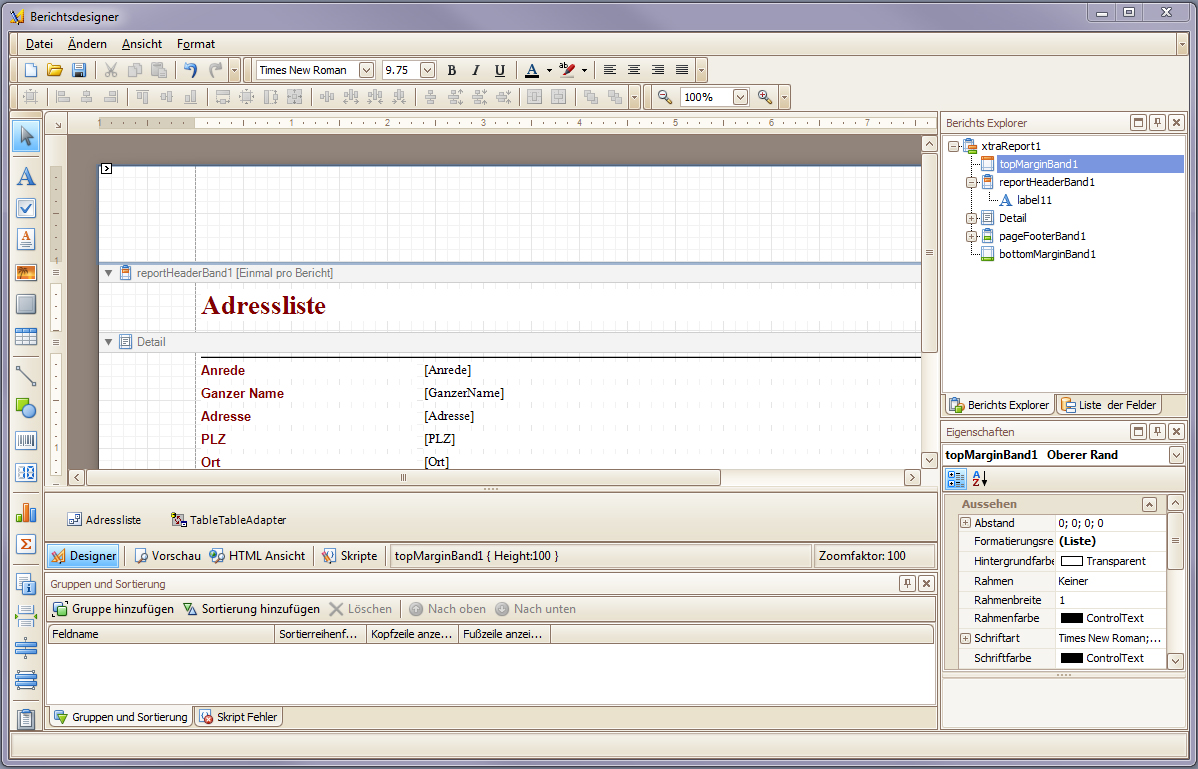This screenshot has width=1198, height=769.
Task: Click Sortierung hinzufügen button
Action: (x=251, y=609)
